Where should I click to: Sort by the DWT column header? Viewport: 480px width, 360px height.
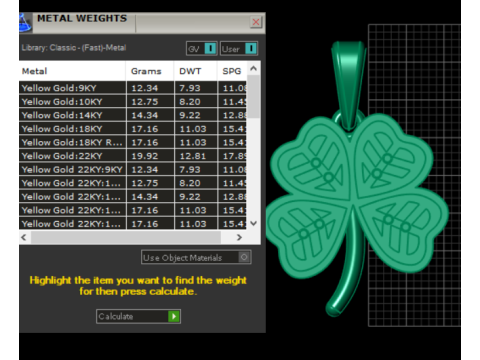(196, 71)
